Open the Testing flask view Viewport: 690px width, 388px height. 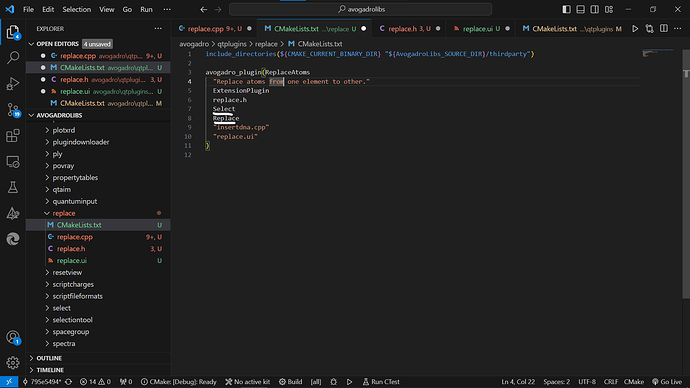click(13, 187)
